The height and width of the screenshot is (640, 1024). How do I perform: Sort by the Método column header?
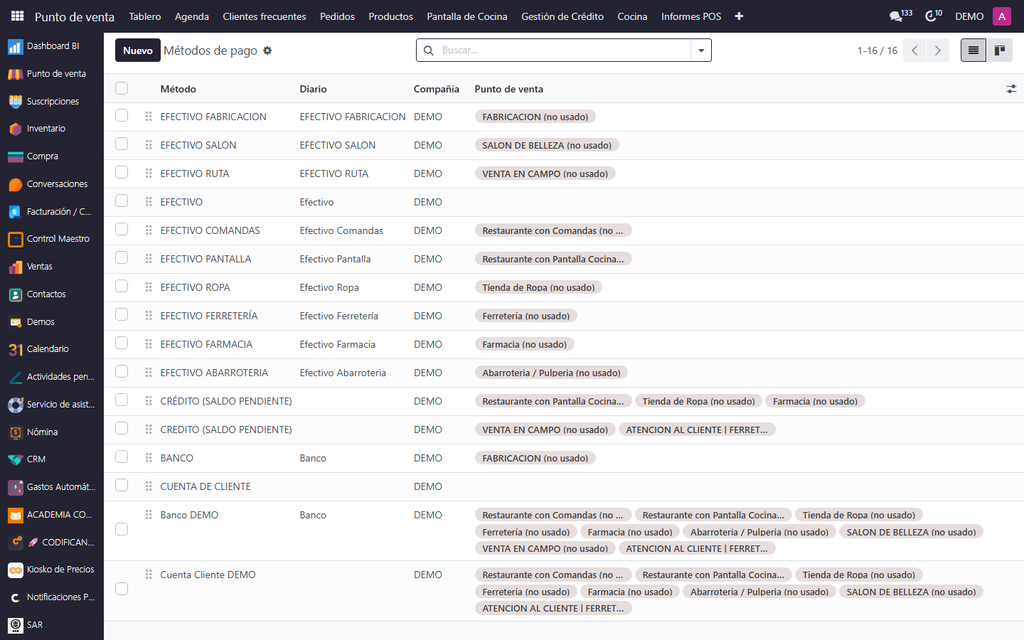point(178,89)
